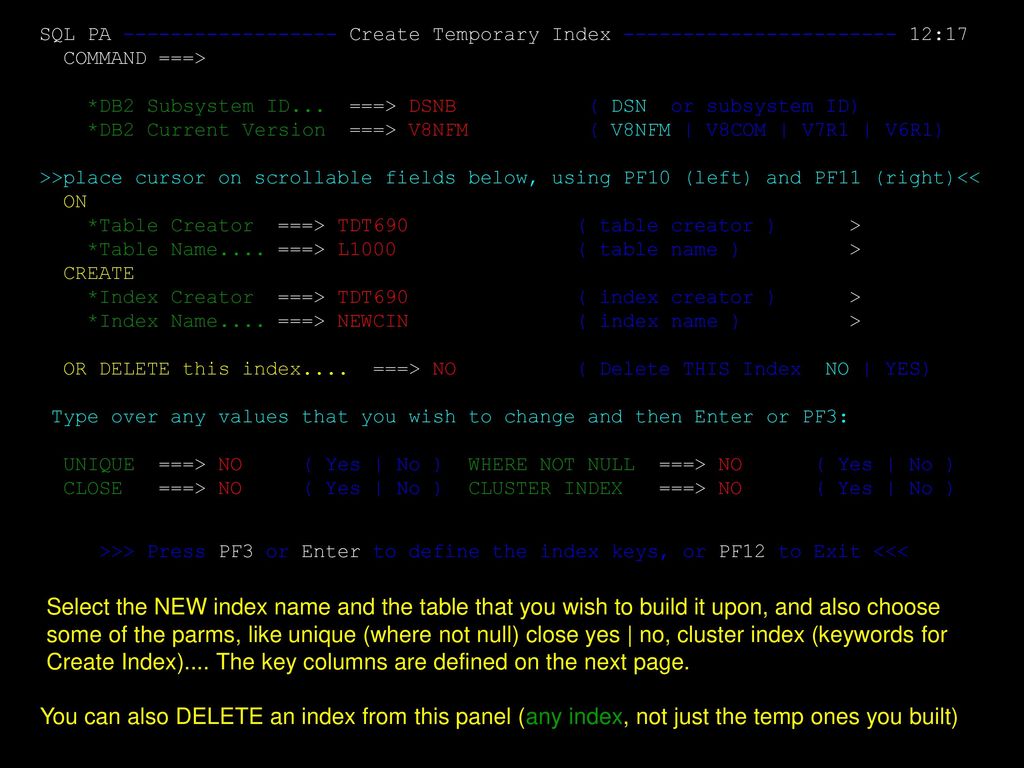Screen dimensions: 1024x768
Task: Place cursor on Index Creator value TDT690
Action: tap(372, 297)
